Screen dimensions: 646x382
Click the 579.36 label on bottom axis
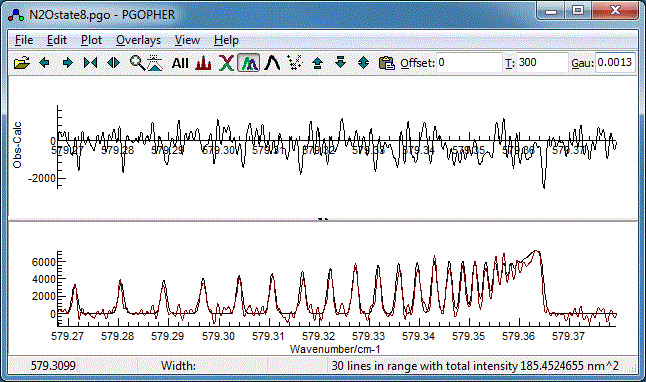coord(518,336)
